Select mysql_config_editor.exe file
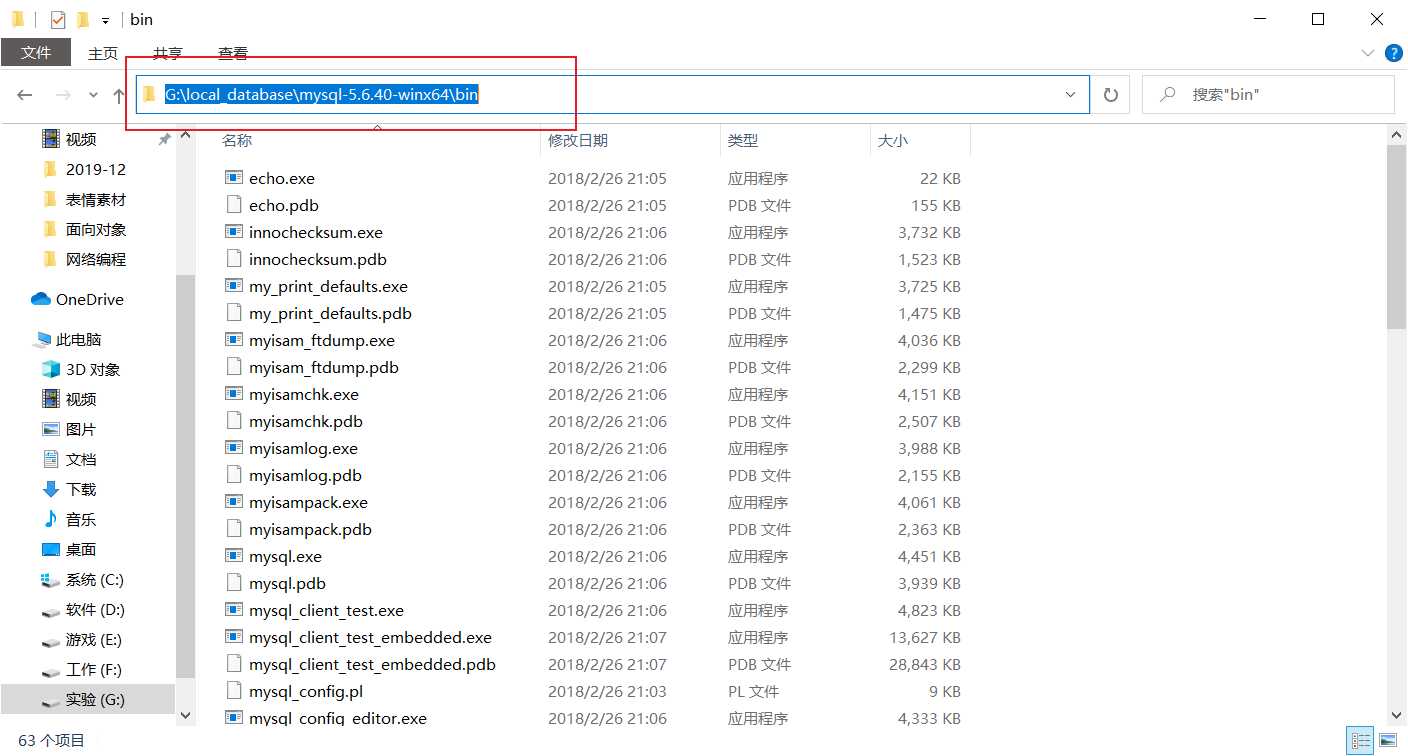This screenshot has height=756, width=1408. [x=338, y=718]
